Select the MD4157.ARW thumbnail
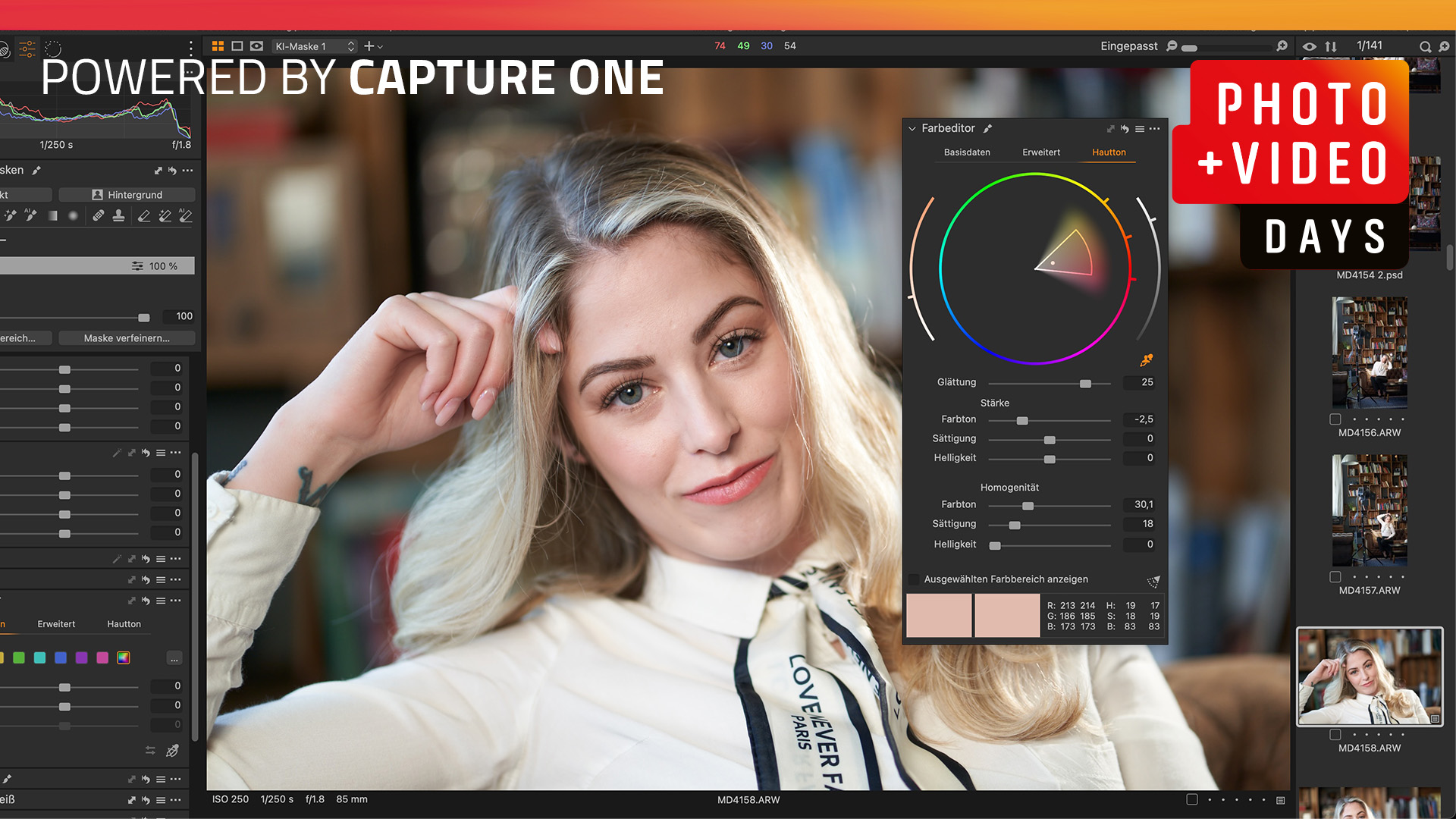The width and height of the screenshot is (1456, 819). pyautogui.click(x=1370, y=510)
